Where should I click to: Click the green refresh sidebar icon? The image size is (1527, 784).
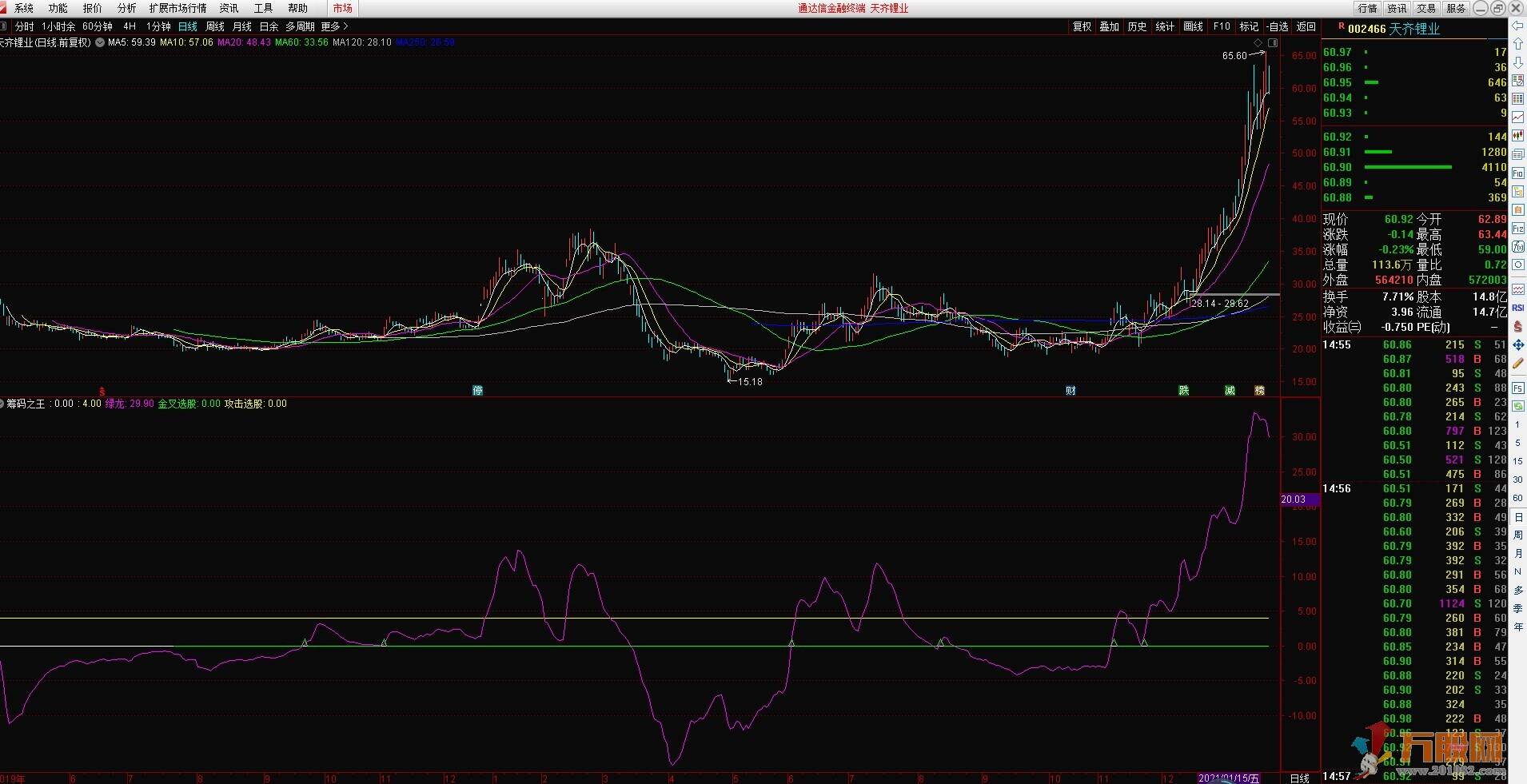[1517, 406]
